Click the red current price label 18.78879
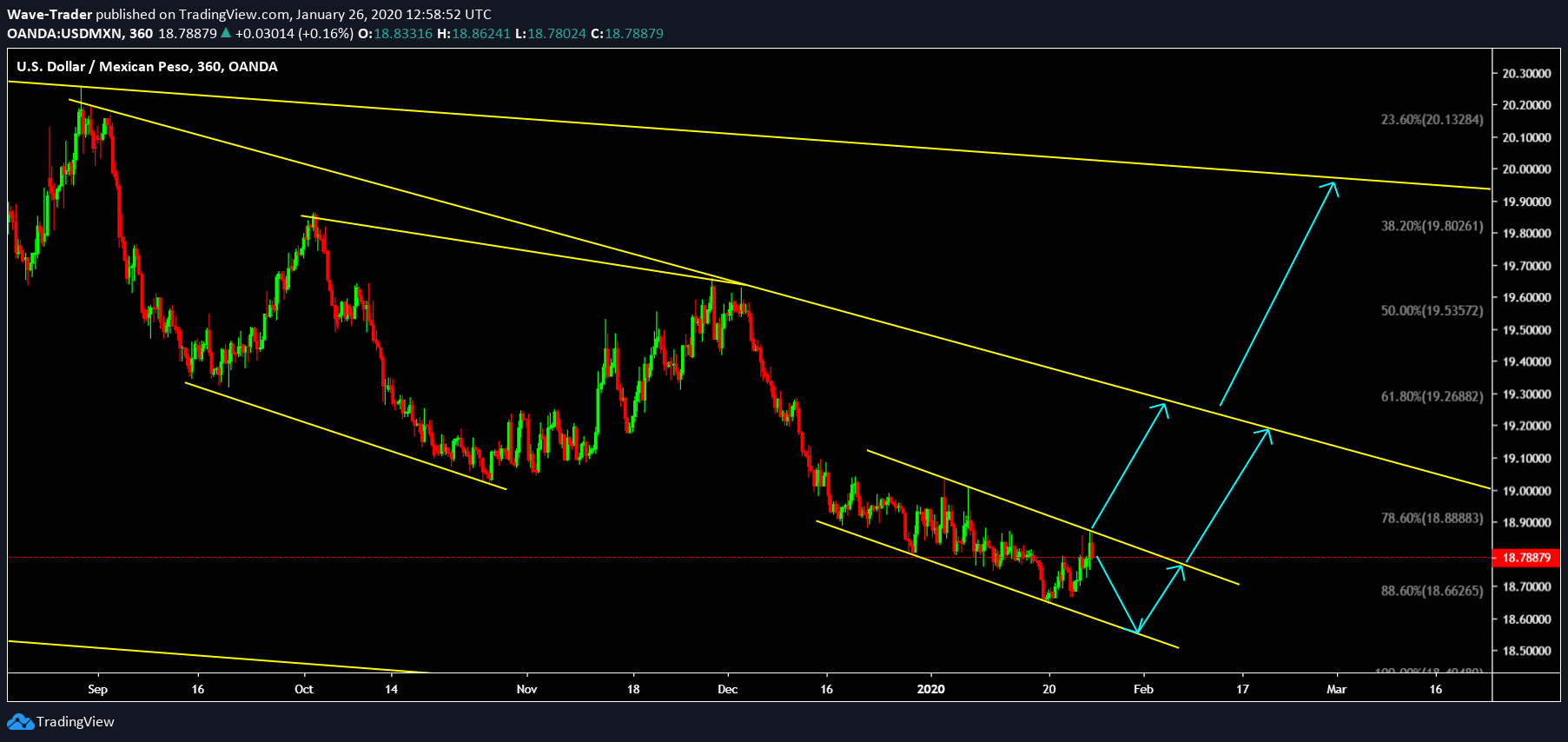 pyautogui.click(x=1526, y=558)
